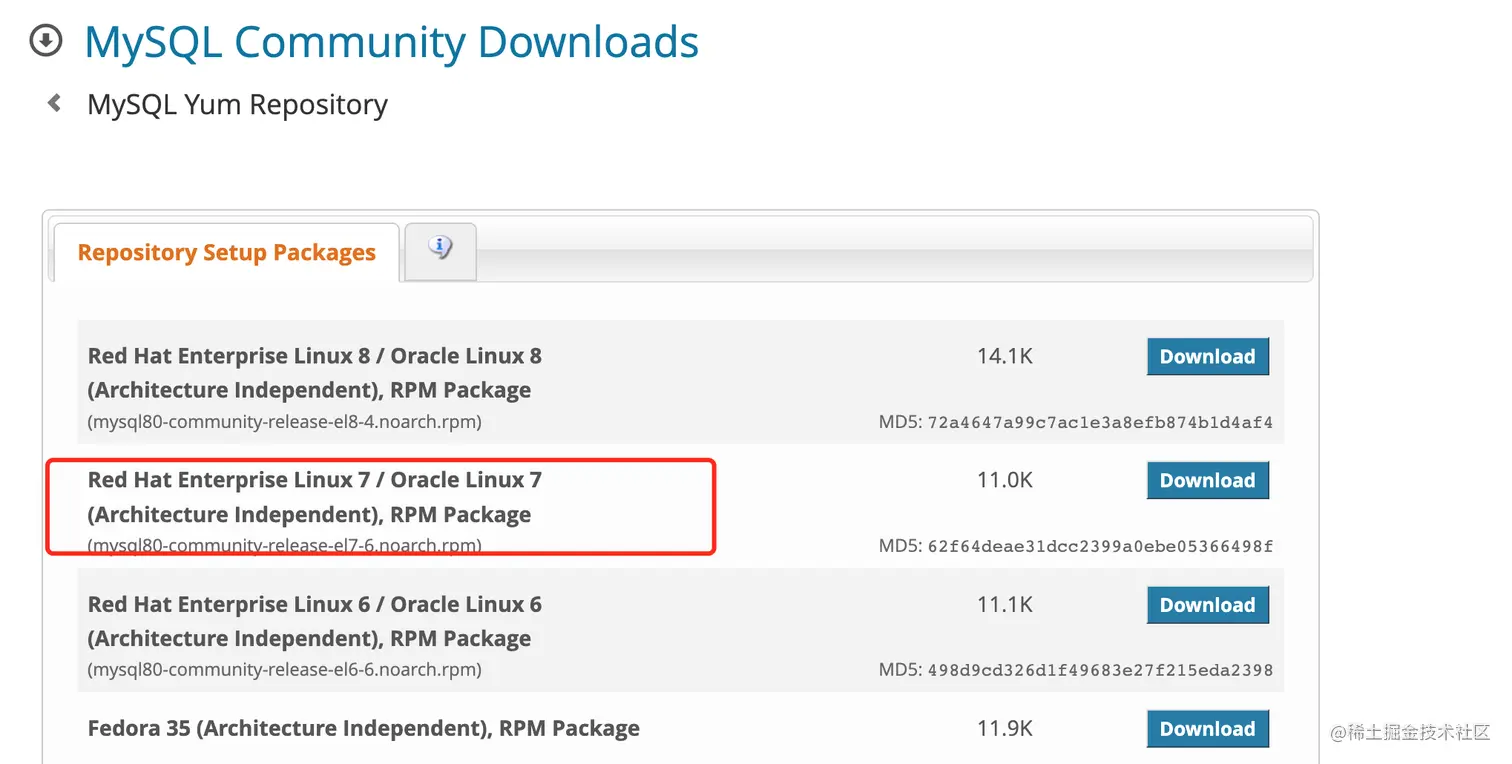Click the 'Red Hat Enterprise Linux 8 / Oracle Linux 8' title
1512x764 pixels.
coord(315,356)
